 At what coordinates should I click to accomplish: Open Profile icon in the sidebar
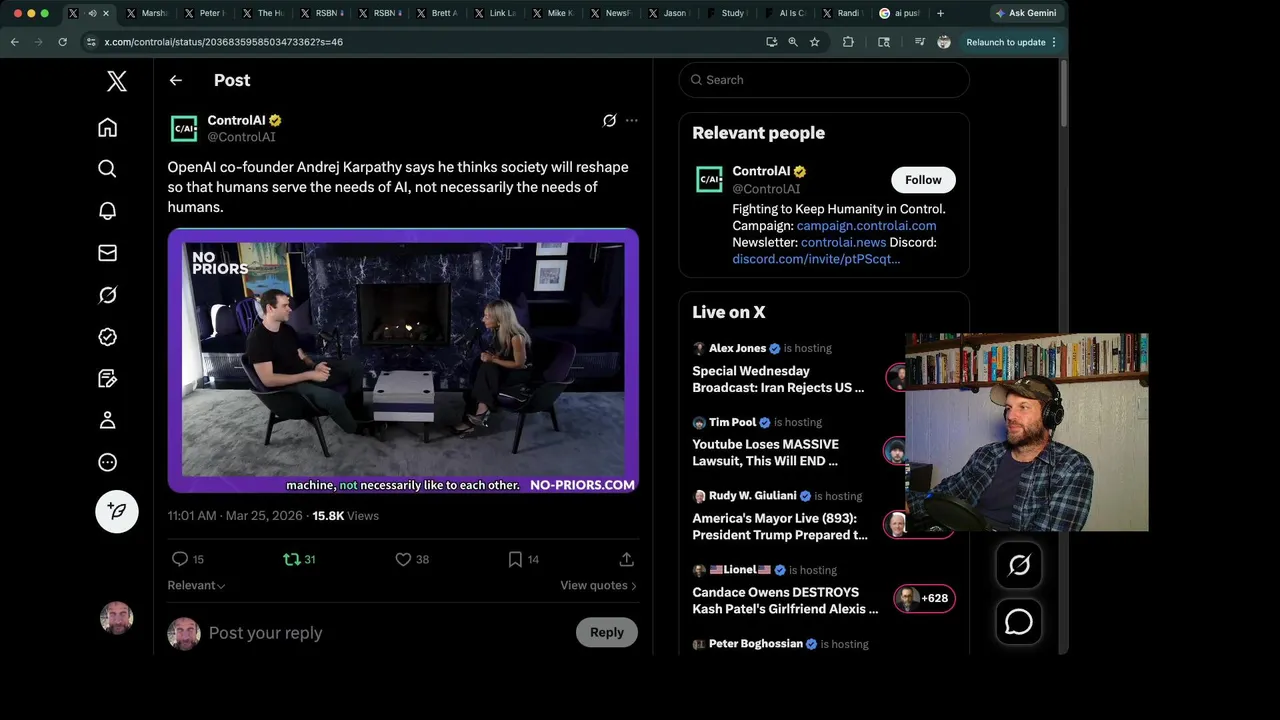click(x=107, y=421)
